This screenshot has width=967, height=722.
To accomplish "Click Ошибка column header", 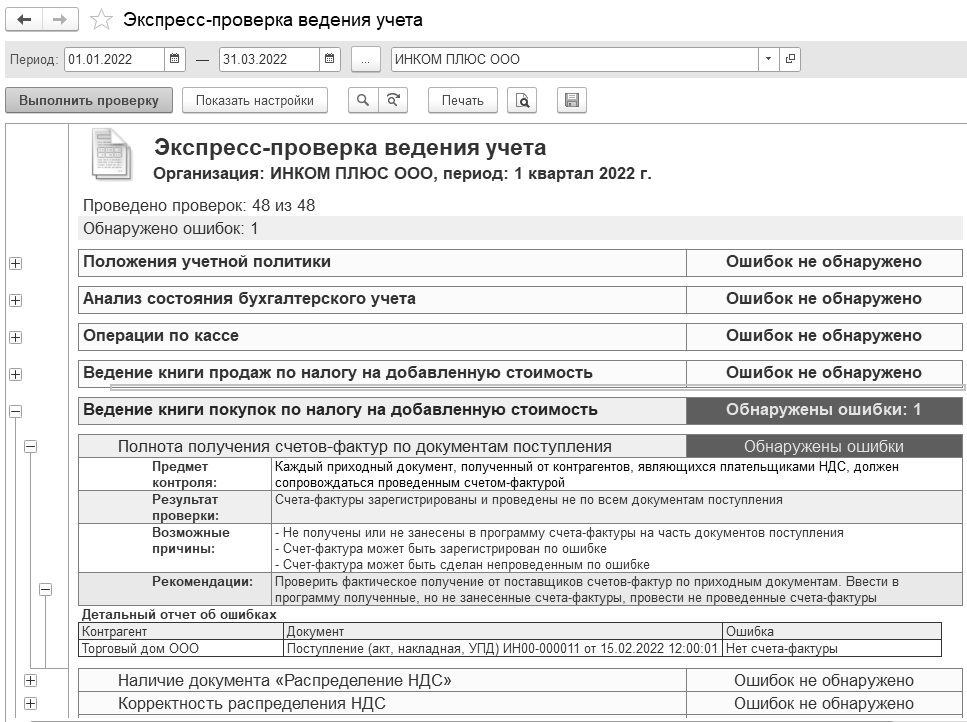I will (832, 631).
